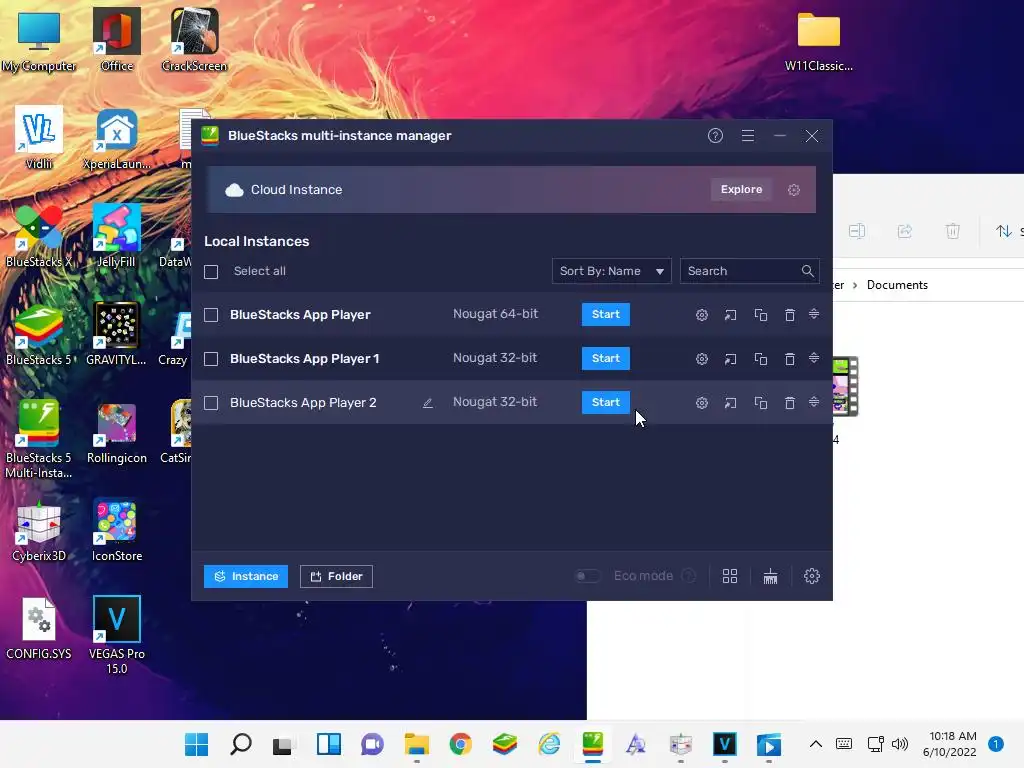This screenshot has height=768, width=1024.
Task: Select BlueStacks 5 Multi-Instance desktop shortcut
Action: pos(39,438)
